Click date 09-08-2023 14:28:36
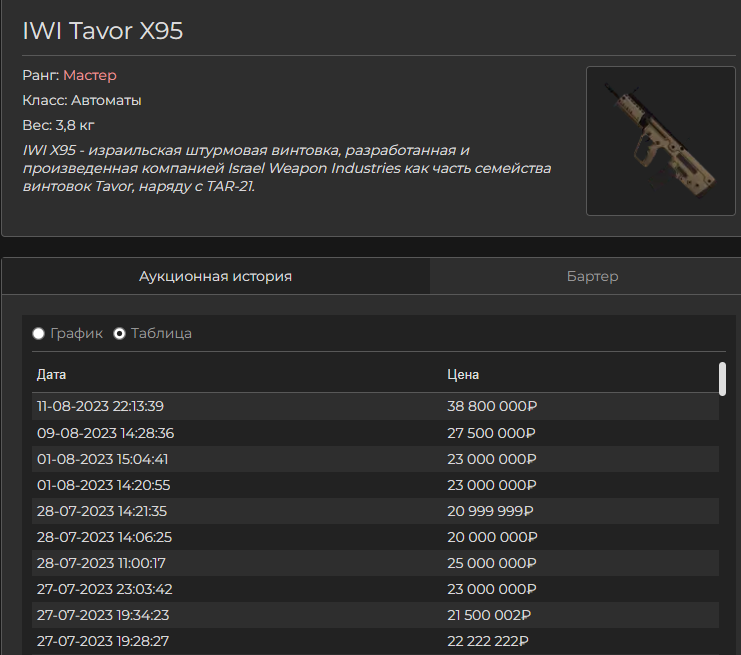The width and height of the screenshot is (741, 655). [105, 433]
